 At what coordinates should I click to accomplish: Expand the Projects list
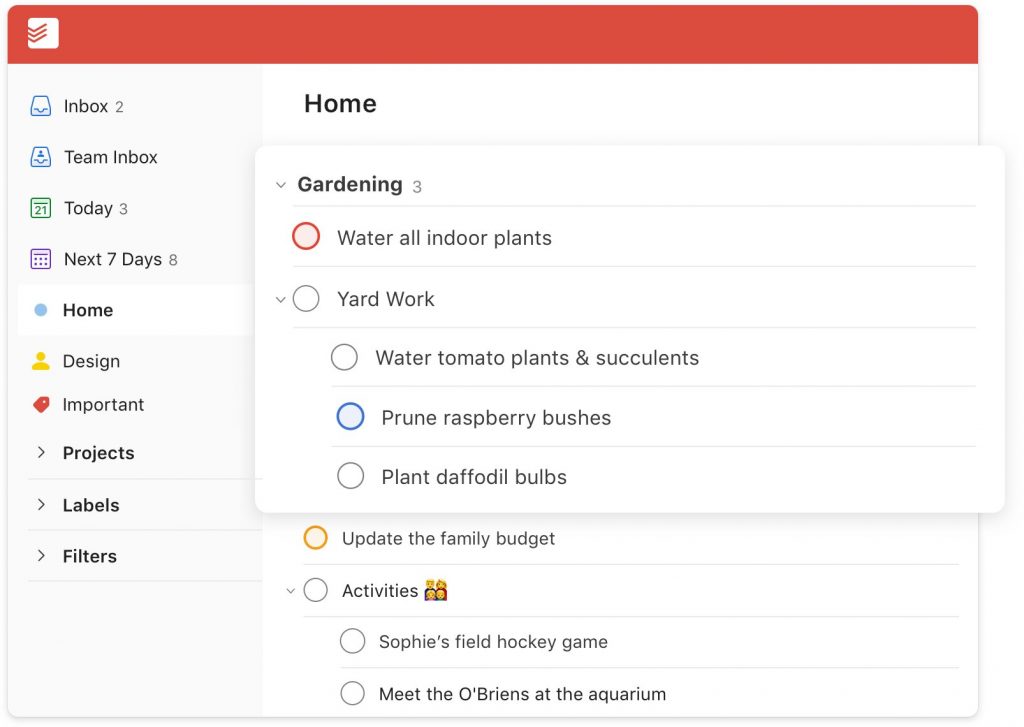42,453
